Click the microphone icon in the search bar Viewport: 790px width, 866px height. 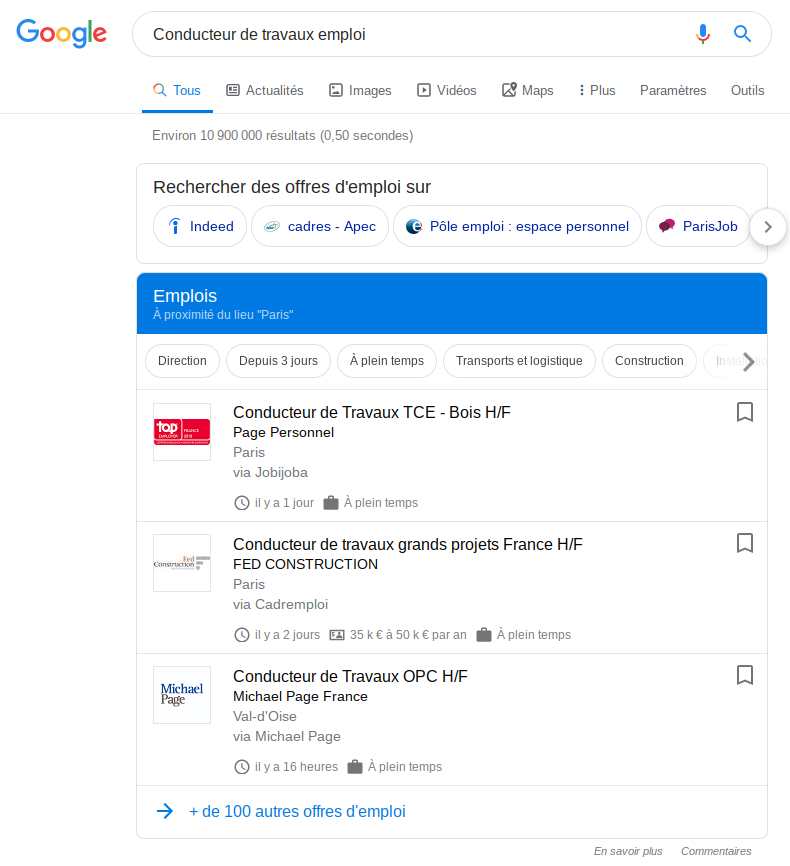pyautogui.click(x=703, y=33)
